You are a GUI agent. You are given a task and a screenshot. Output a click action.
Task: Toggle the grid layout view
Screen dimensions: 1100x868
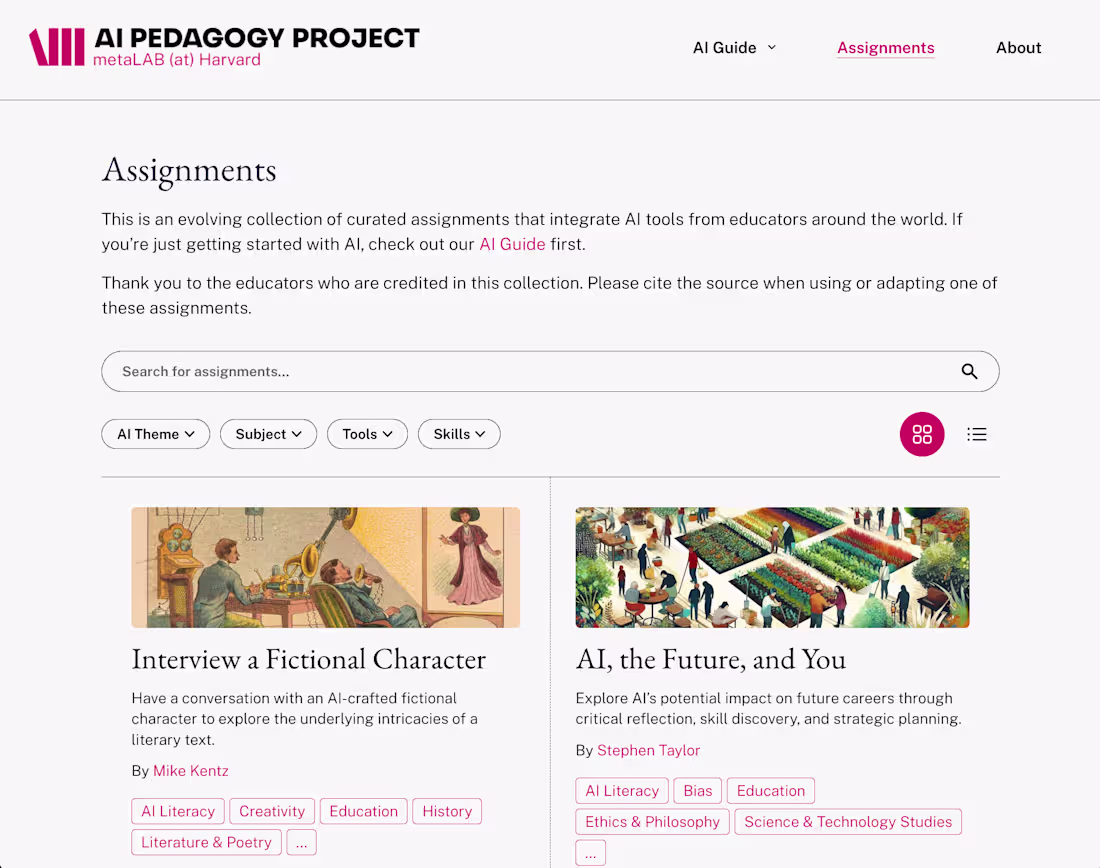922,434
